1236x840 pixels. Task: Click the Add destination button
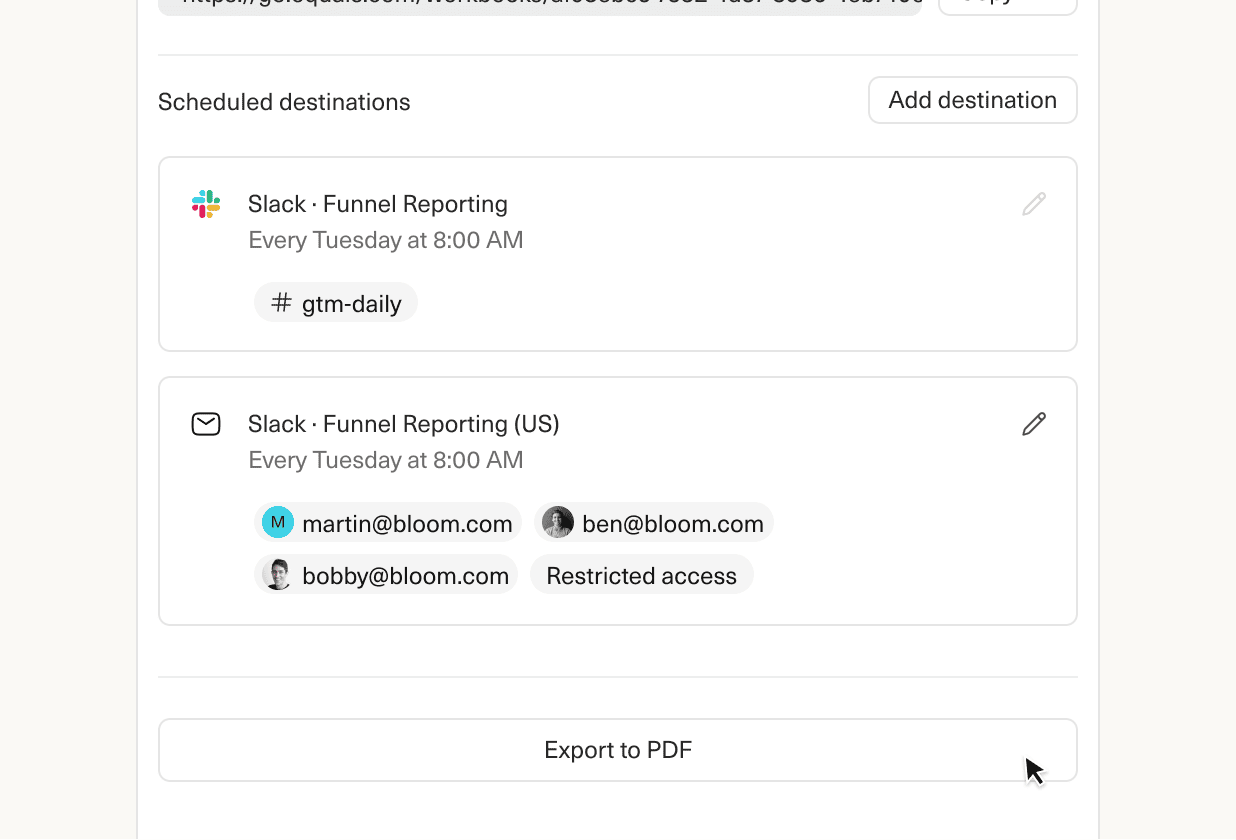tap(971, 100)
